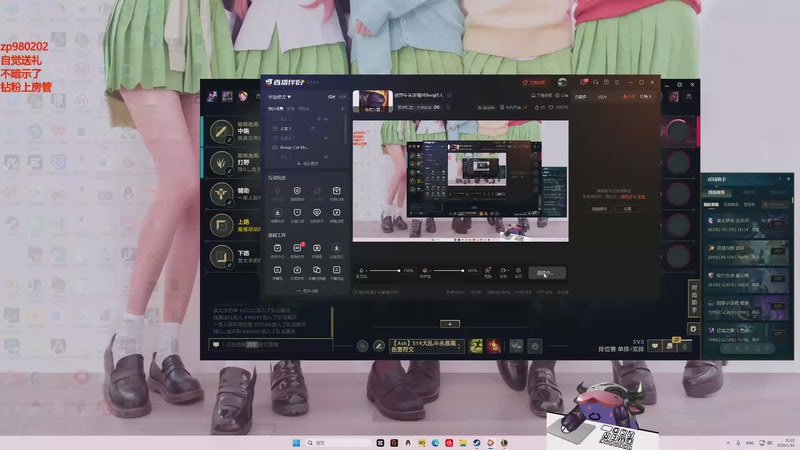Open the gift box tool in 互动玩法
The width and height of the screenshot is (800, 450).
(x=336, y=192)
